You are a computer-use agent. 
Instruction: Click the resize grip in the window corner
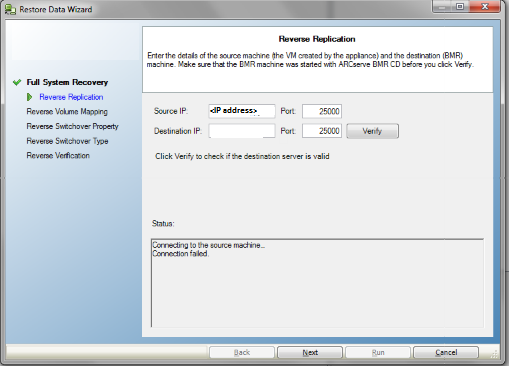495,354
